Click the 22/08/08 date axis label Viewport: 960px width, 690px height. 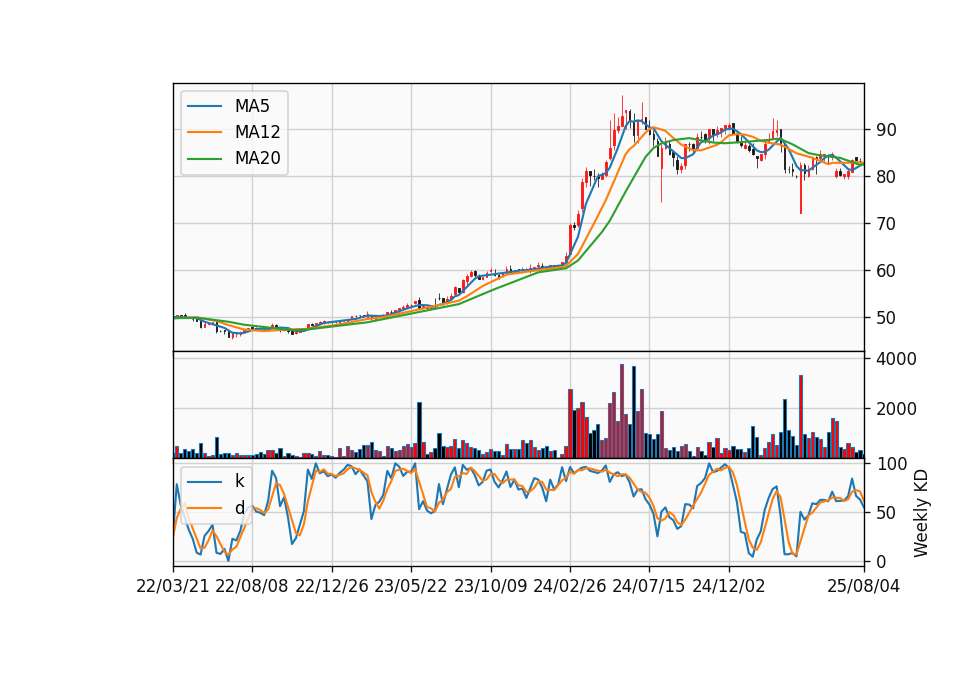click(252, 587)
